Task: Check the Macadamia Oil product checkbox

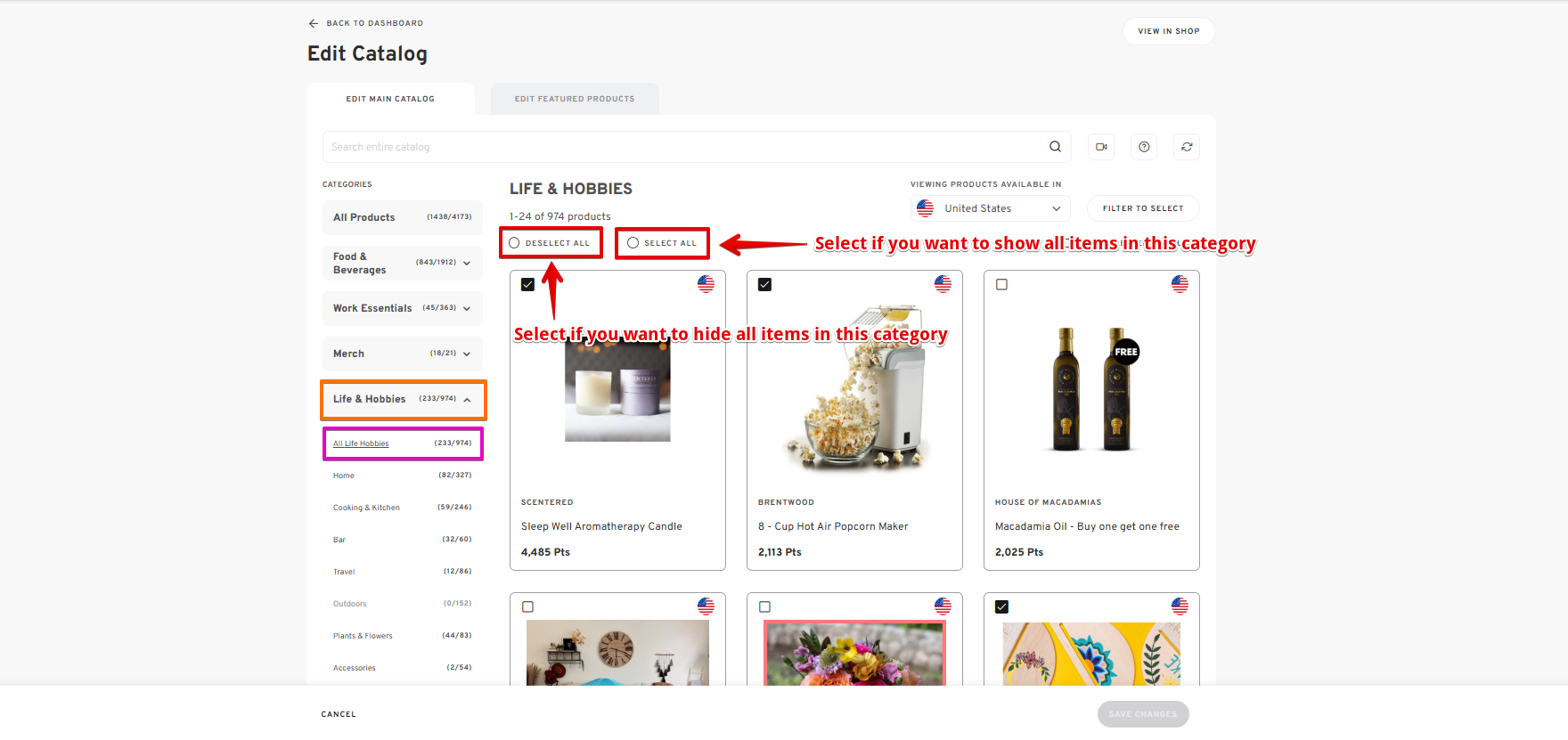Action: click(x=1002, y=285)
